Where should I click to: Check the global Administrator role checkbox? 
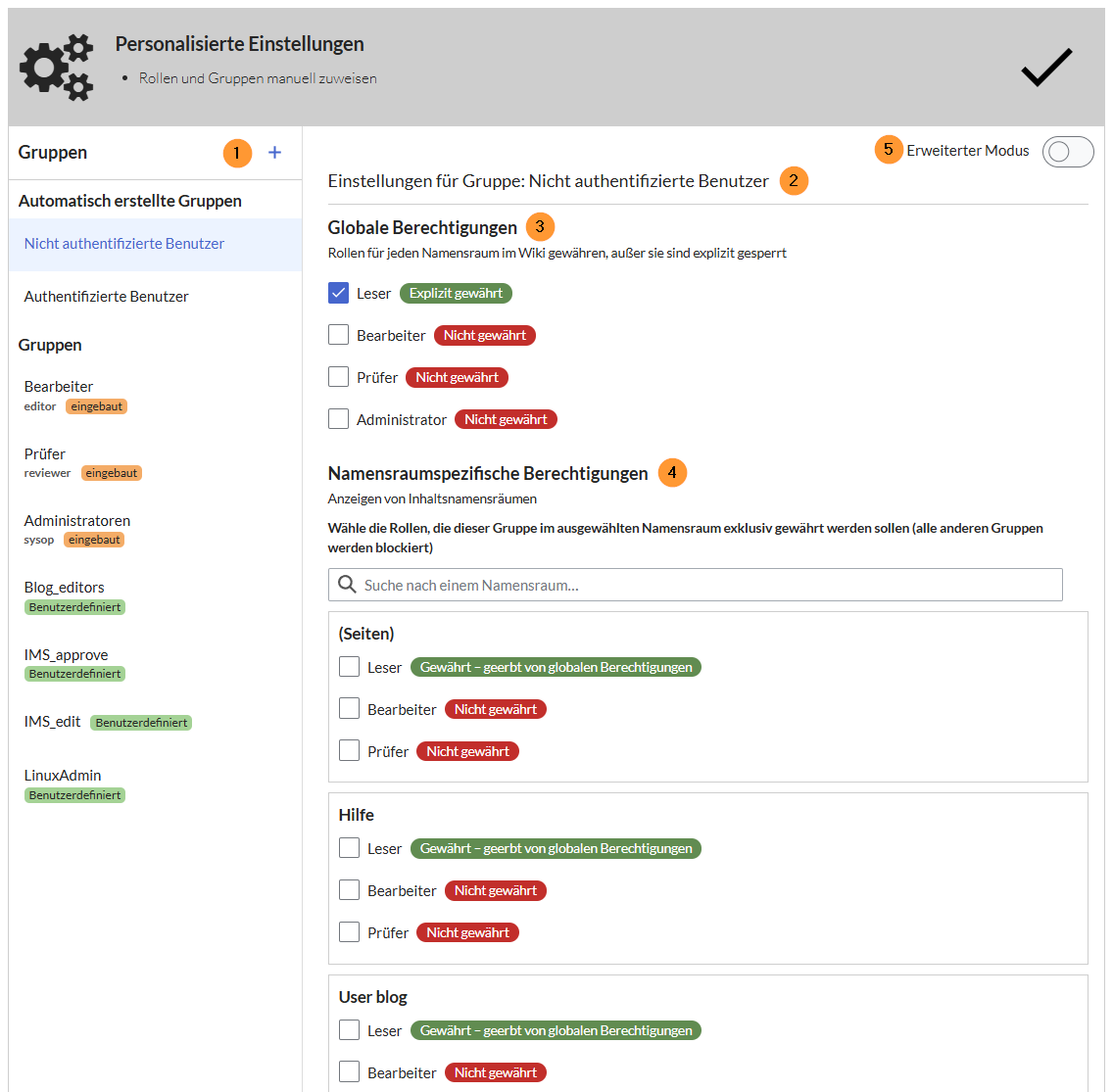tap(339, 419)
